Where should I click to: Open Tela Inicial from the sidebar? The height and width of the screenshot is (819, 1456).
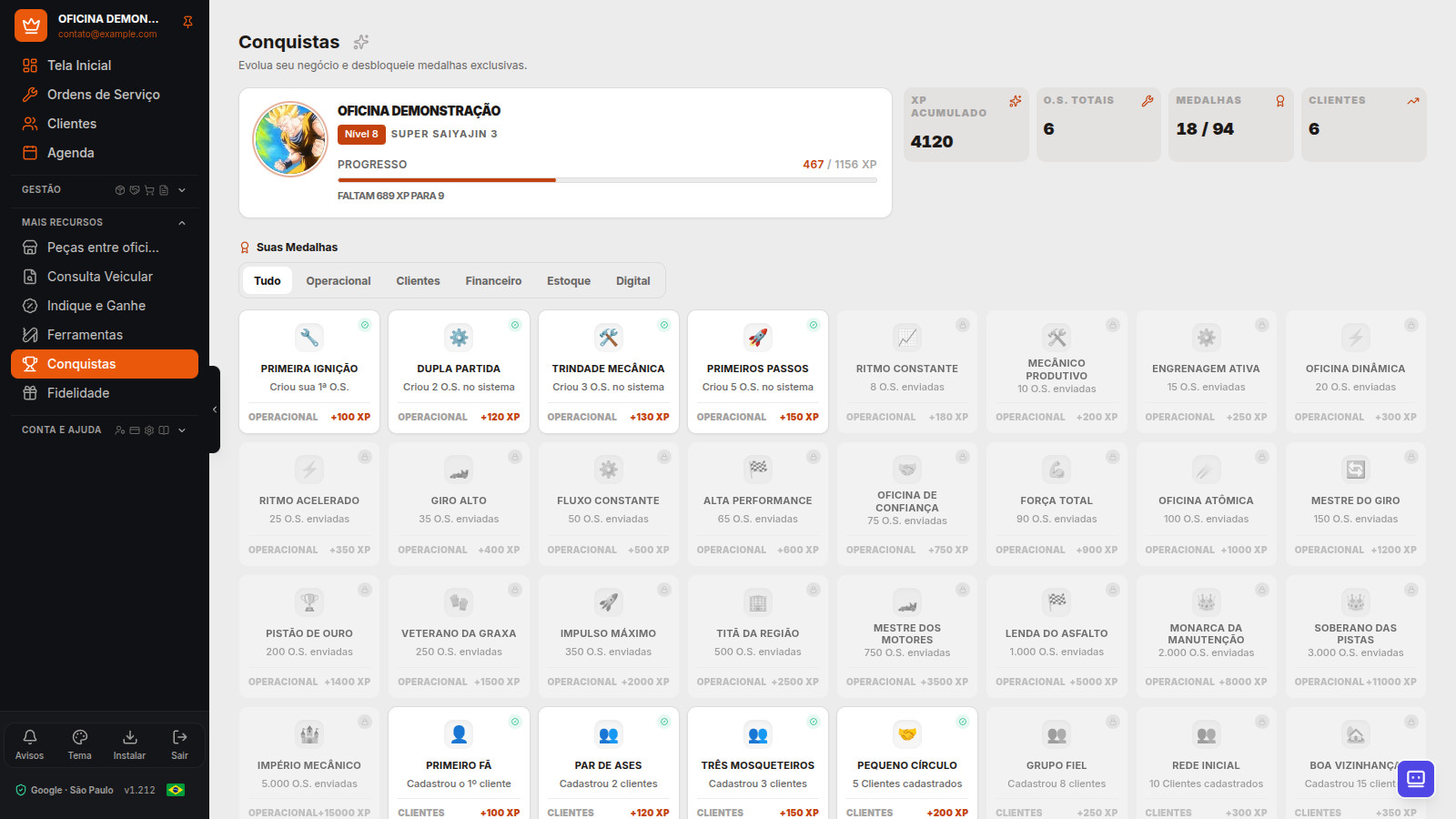point(105,66)
